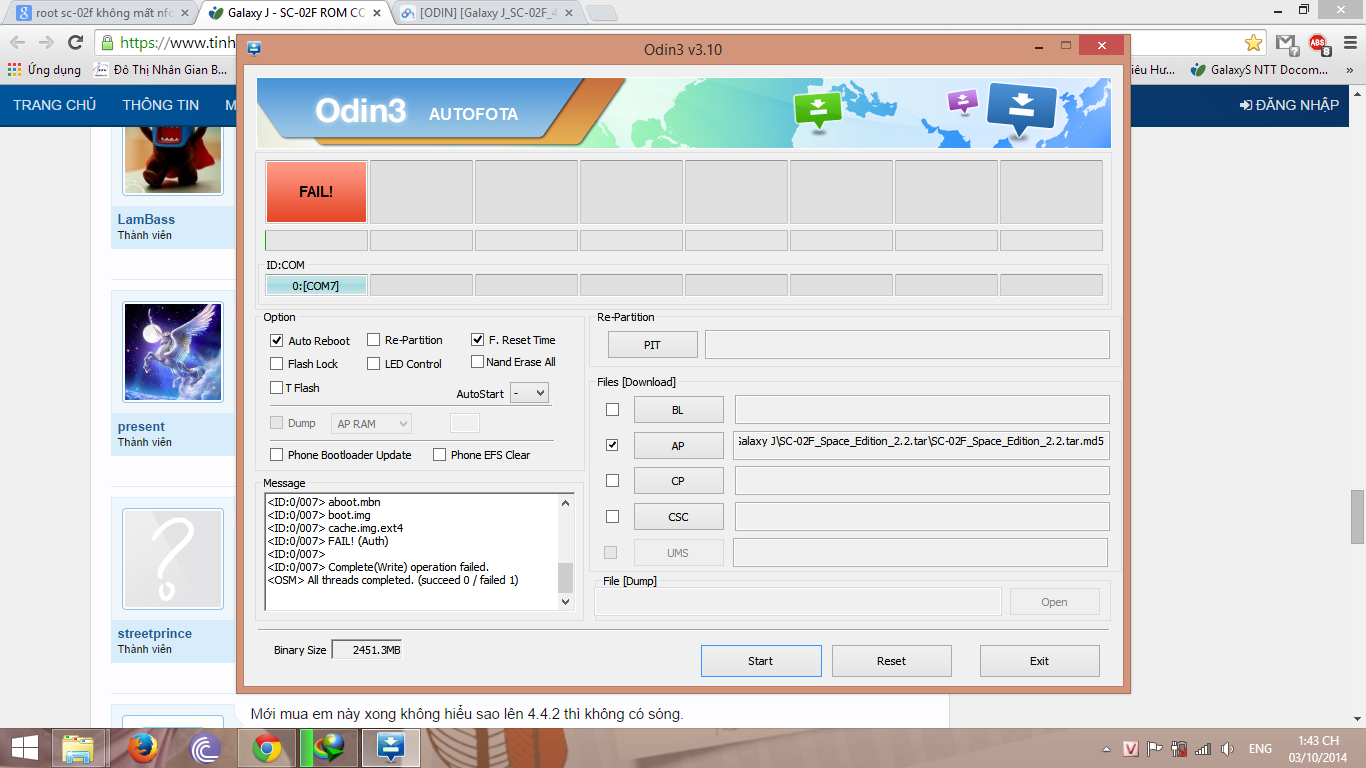Open the GalaxyS NTT Docomo bookmark
The width and height of the screenshot is (1366, 768).
(1260, 70)
